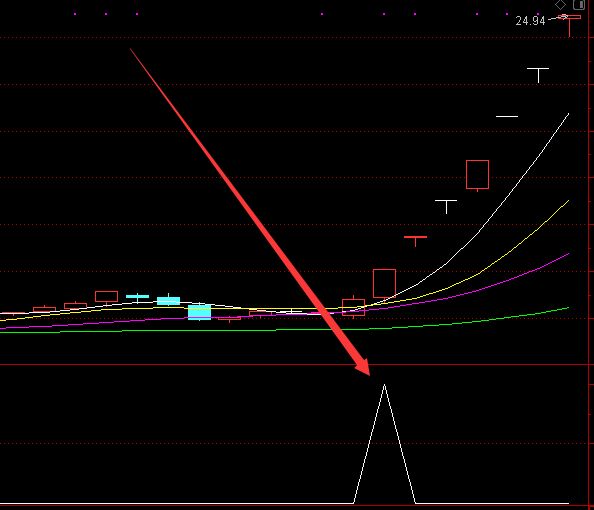This screenshot has height=510, width=594.
Task: Select the lower white T-shaped candle
Action: click(x=446, y=207)
